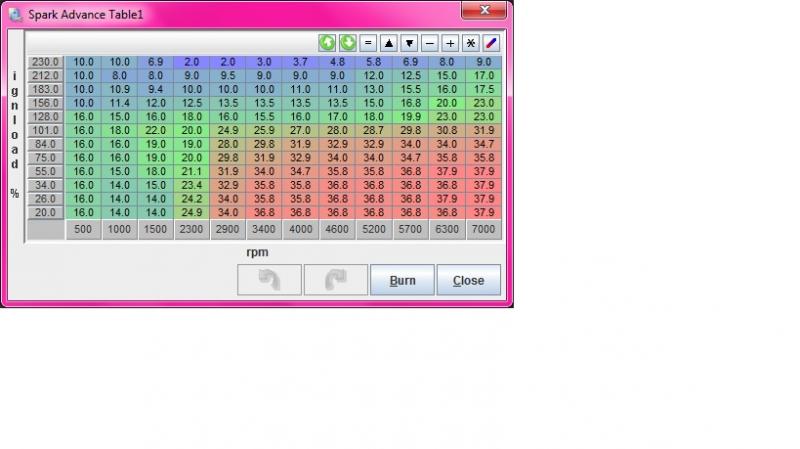Select the 4000 rpm column header

pyautogui.click(x=301, y=230)
